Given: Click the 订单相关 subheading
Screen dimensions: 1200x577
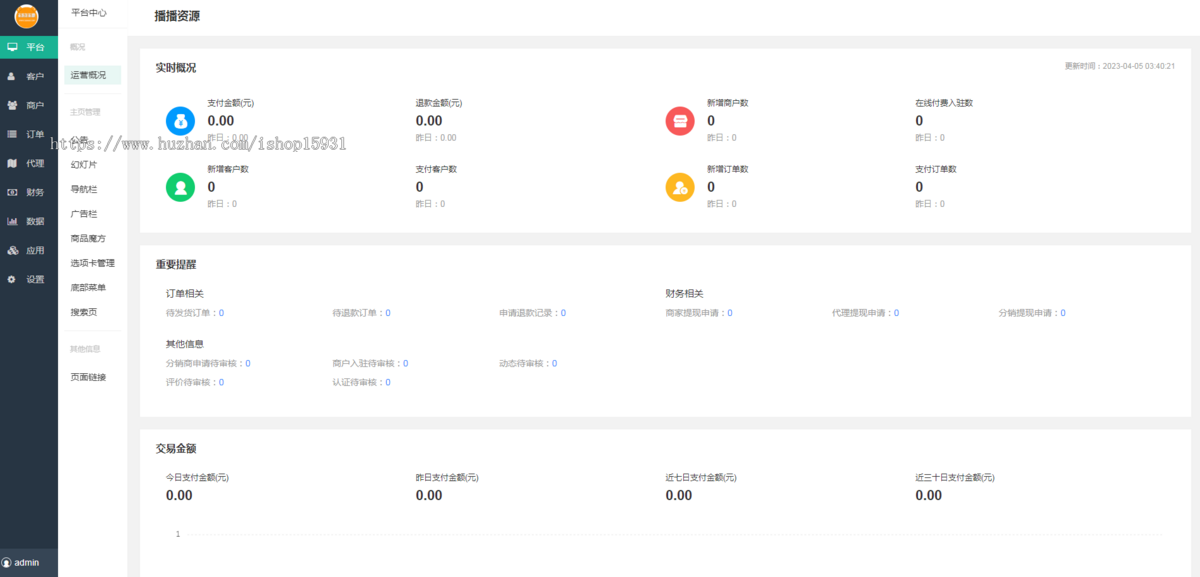Looking at the screenshot, I should pos(185,294).
